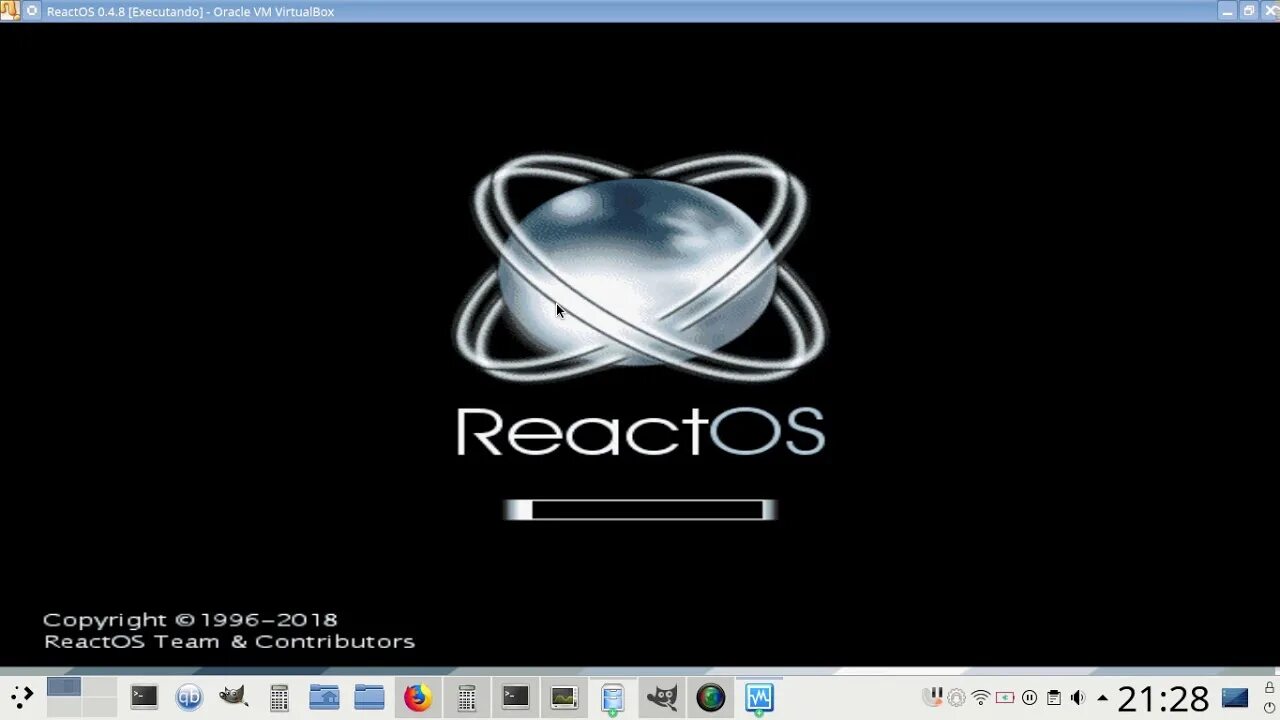Image resolution: width=1280 pixels, height=720 pixels.
Task: Click the media pause tray icon
Action: (1029, 698)
